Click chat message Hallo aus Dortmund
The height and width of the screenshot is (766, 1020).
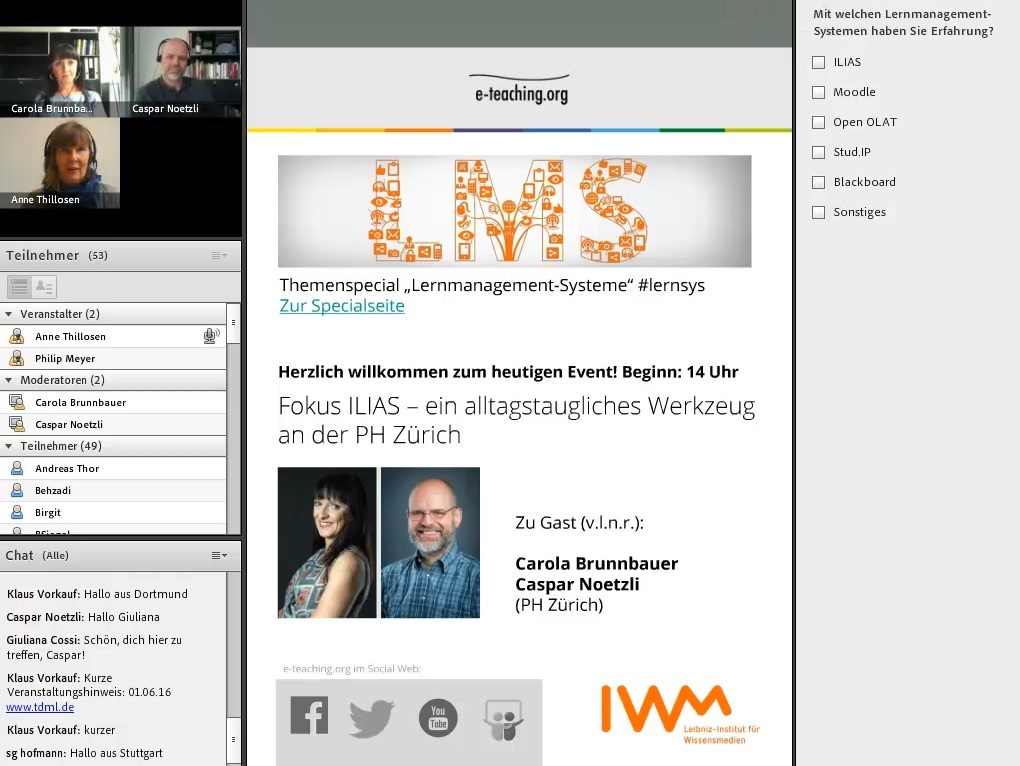(x=97, y=594)
